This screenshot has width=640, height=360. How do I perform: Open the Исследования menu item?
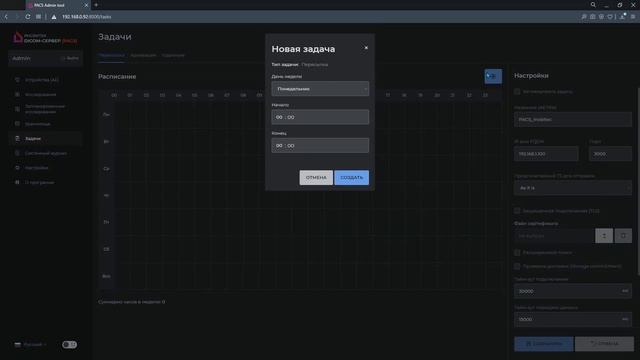coord(40,95)
